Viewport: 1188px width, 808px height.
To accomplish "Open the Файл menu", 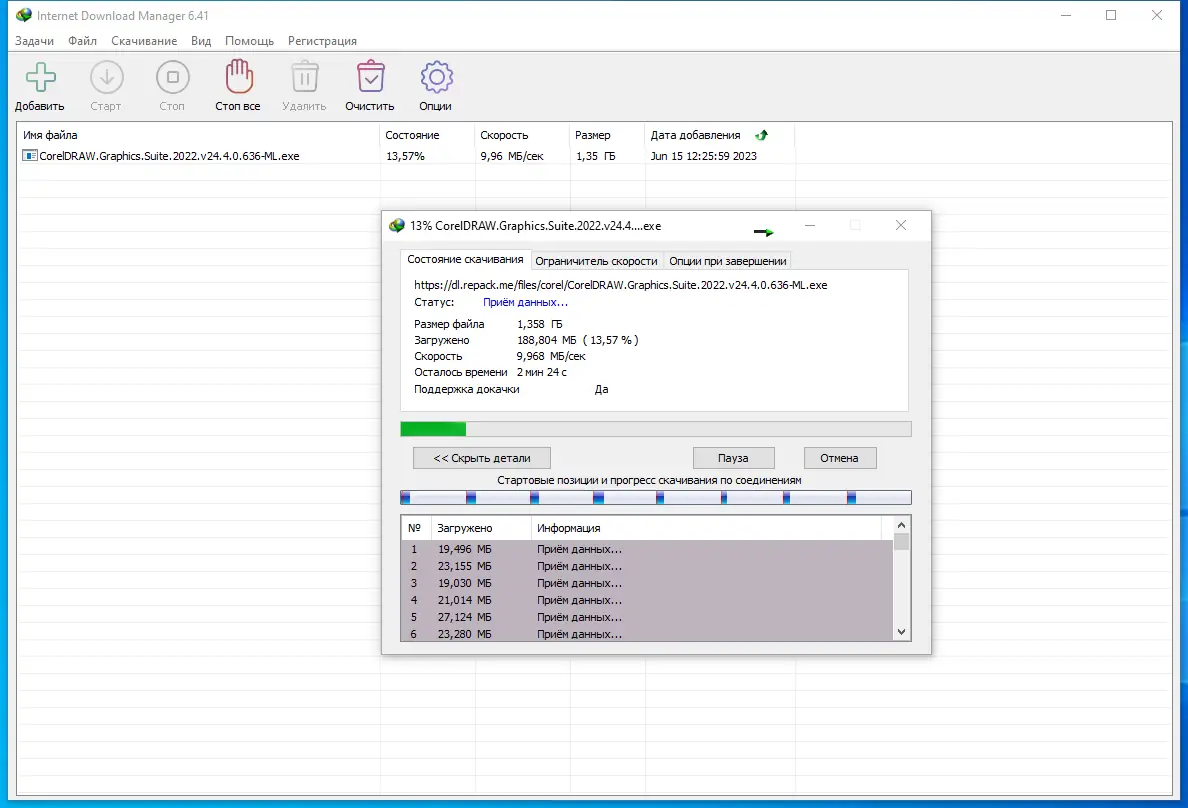I will (x=83, y=41).
